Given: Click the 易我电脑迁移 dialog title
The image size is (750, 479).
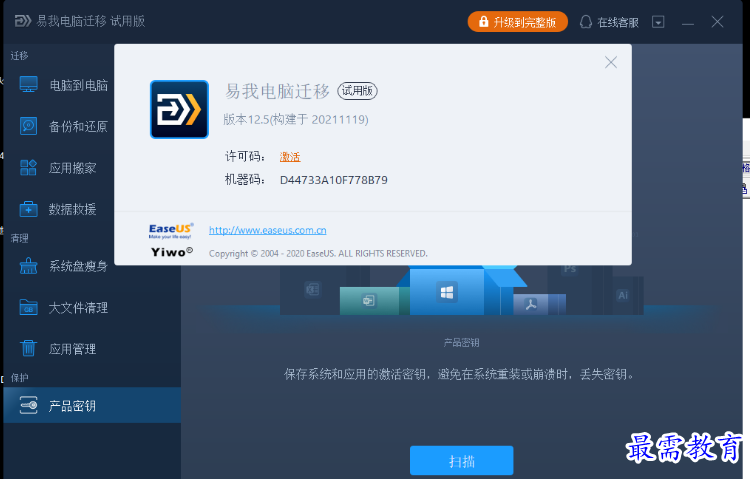Looking at the screenshot, I should (277, 91).
